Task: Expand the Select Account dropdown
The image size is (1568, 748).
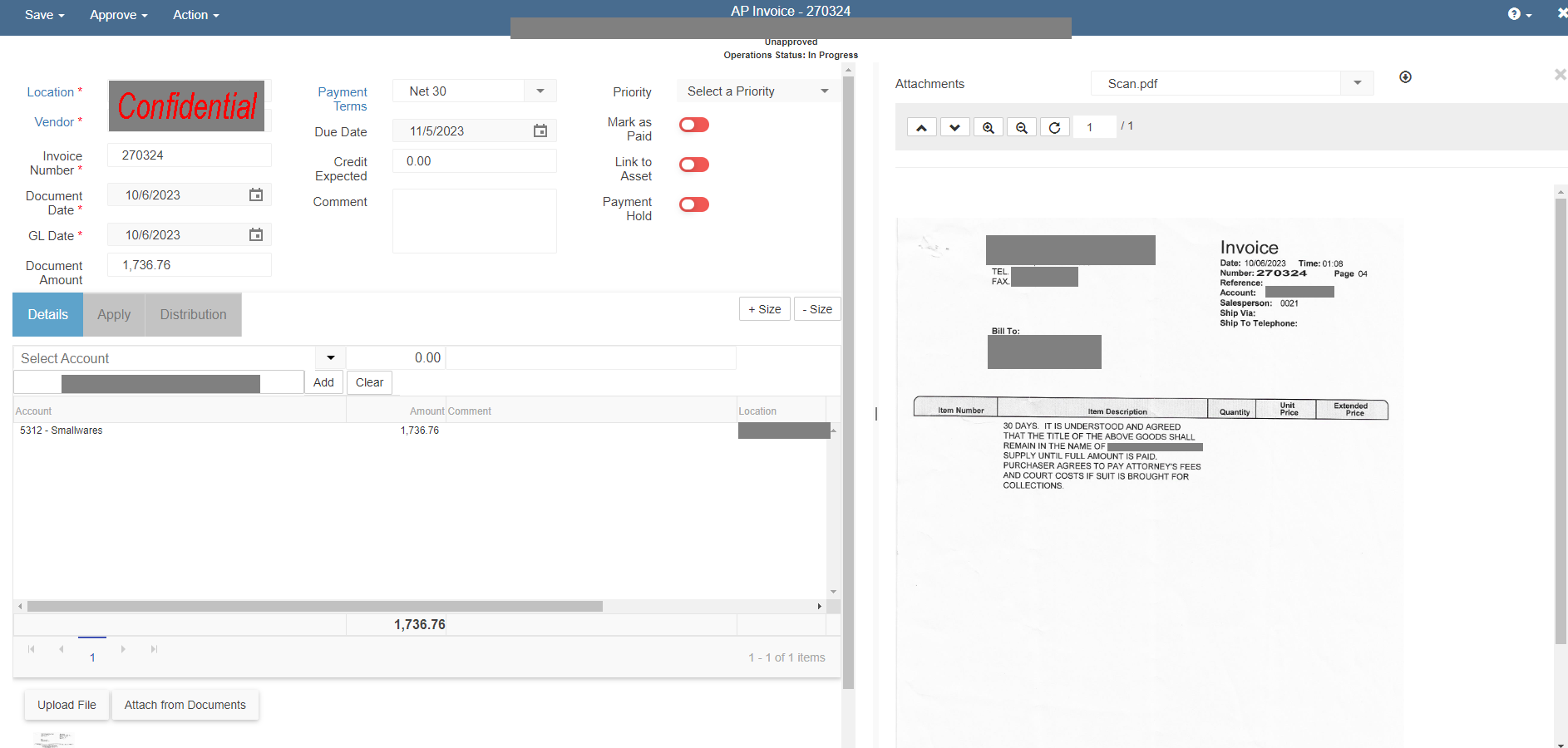Action: (330, 358)
